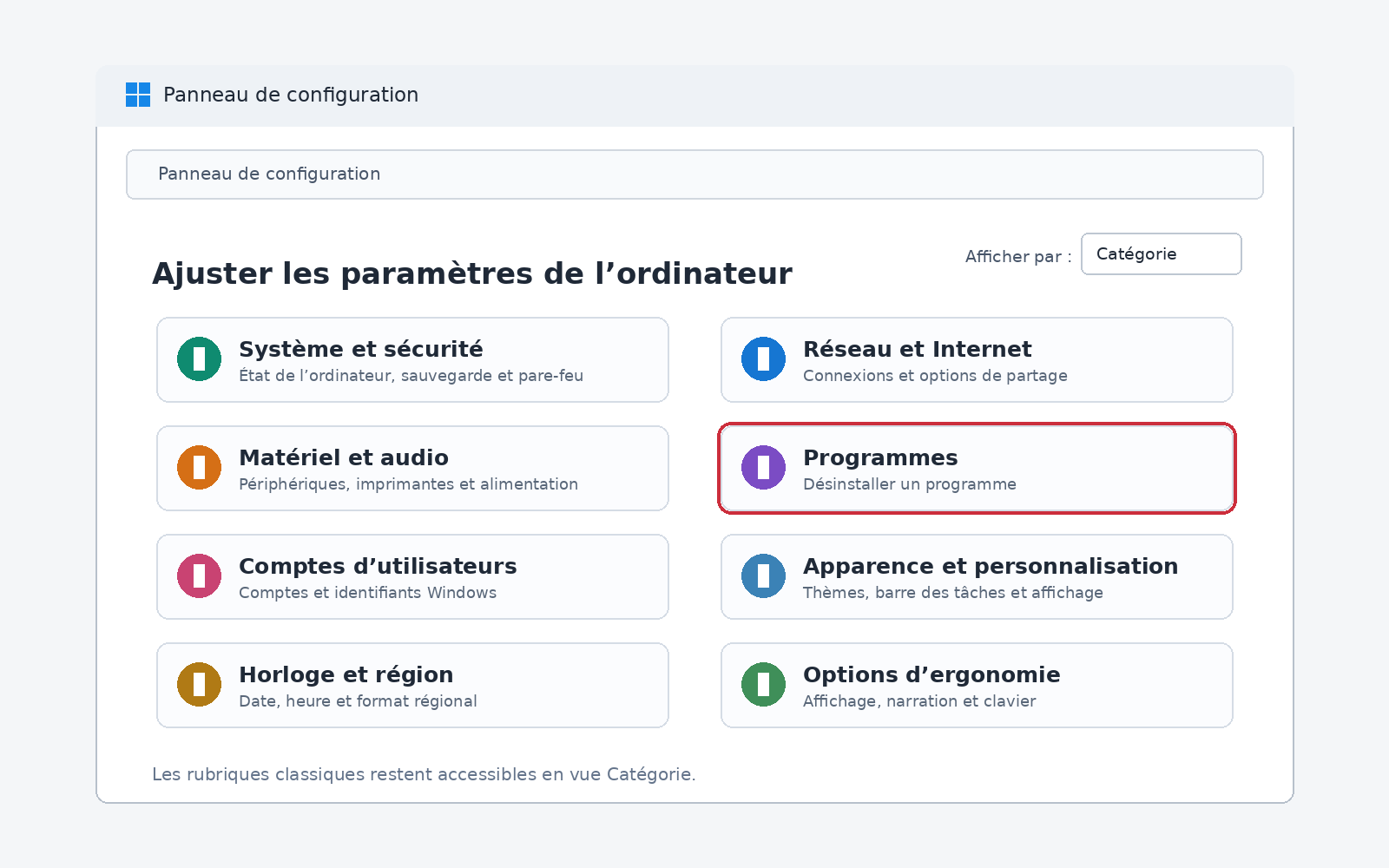Screen dimensions: 1389x868
Task: Open Options d'ergonomie heading
Action: (931, 674)
